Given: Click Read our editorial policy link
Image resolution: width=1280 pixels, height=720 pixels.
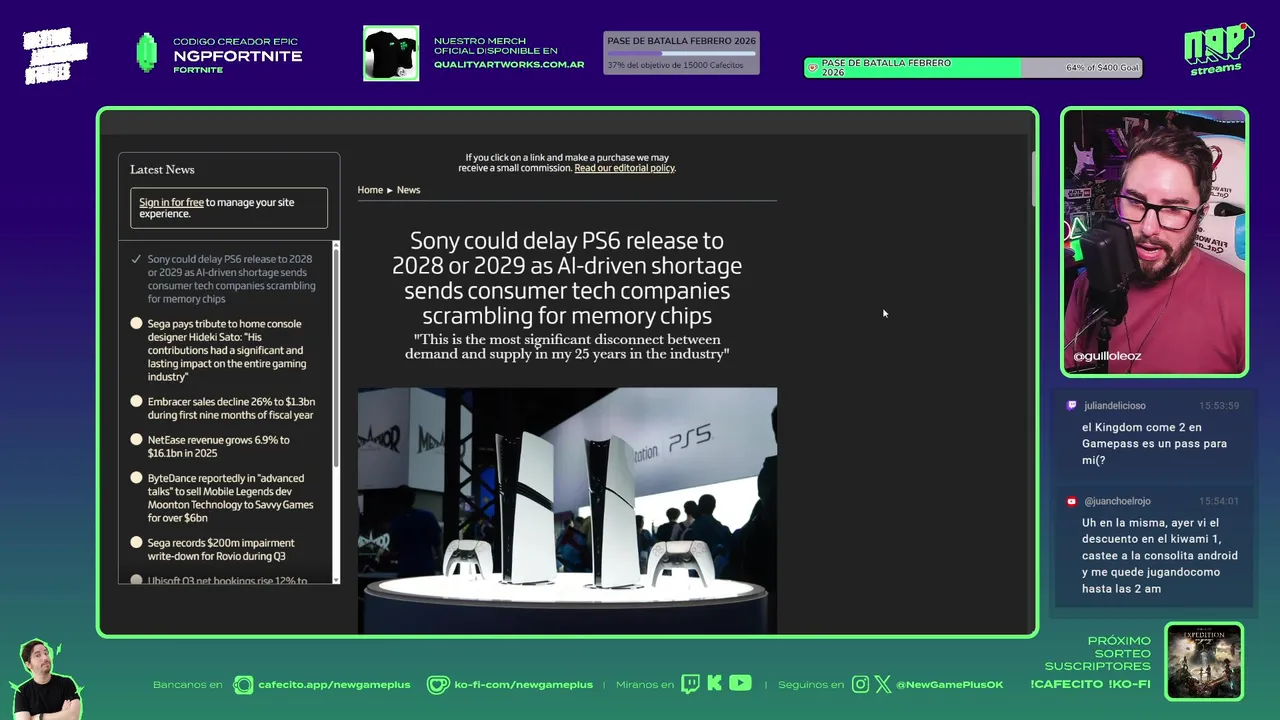Looking at the screenshot, I should point(624,168).
